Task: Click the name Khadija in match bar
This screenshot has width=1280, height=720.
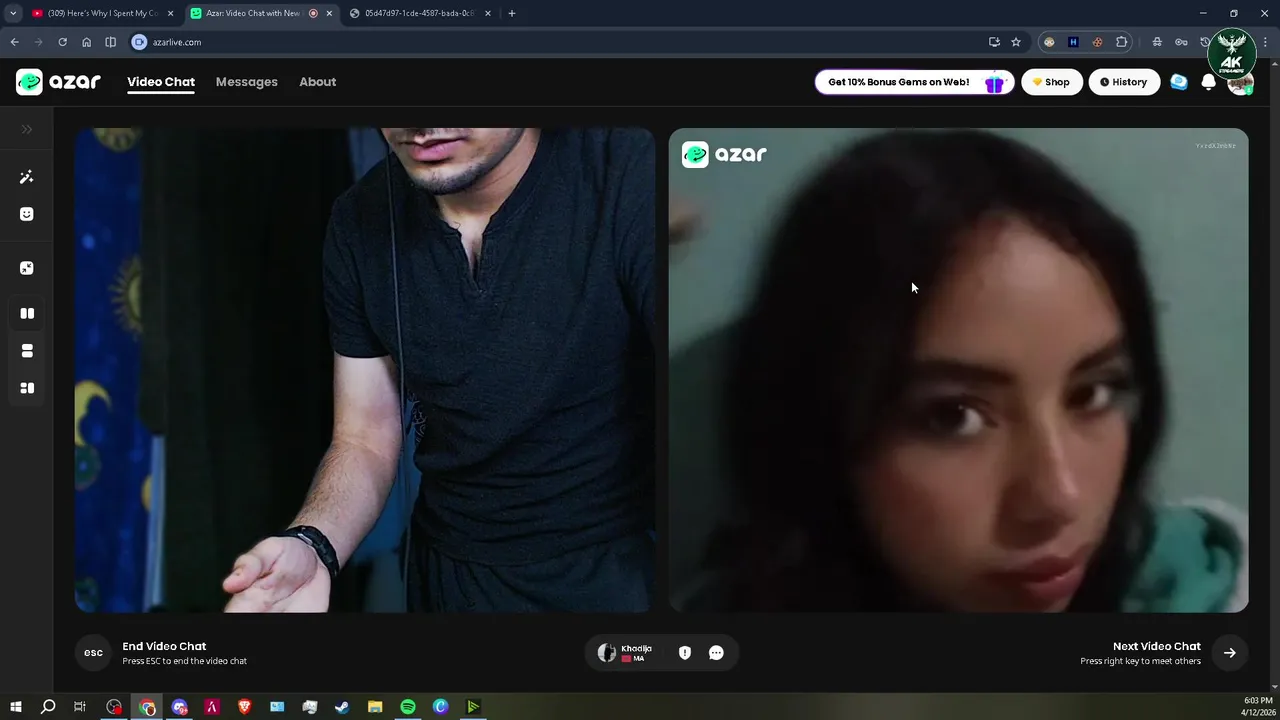Action: [x=636, y=648]
